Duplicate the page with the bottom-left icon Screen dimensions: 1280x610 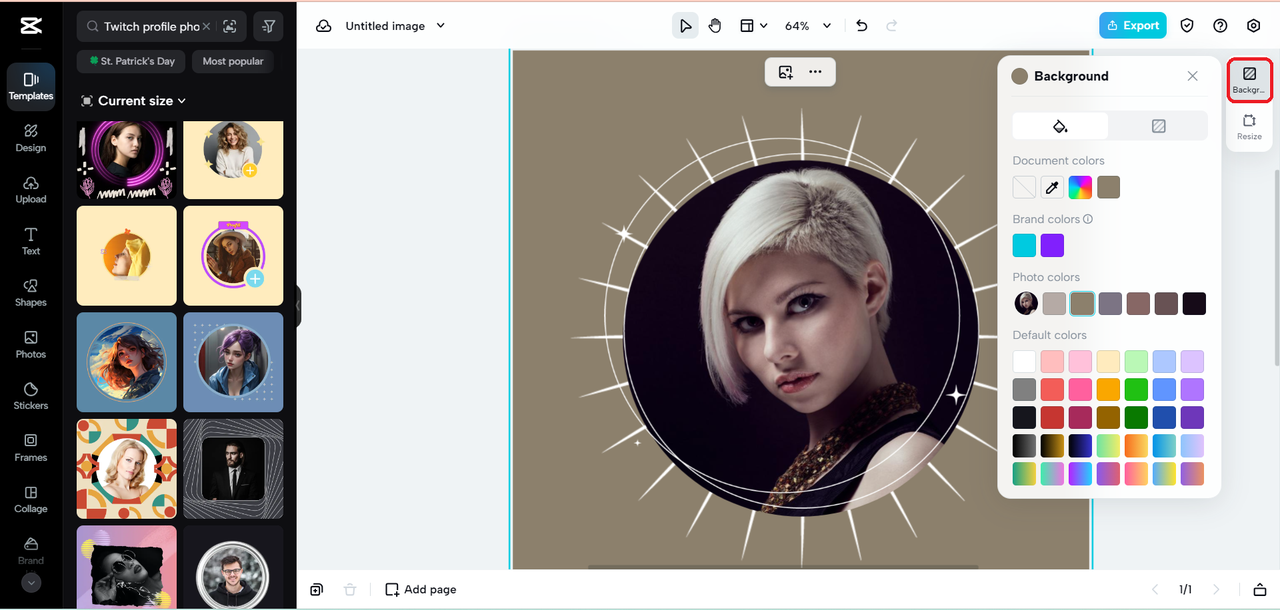pos(316,590)
